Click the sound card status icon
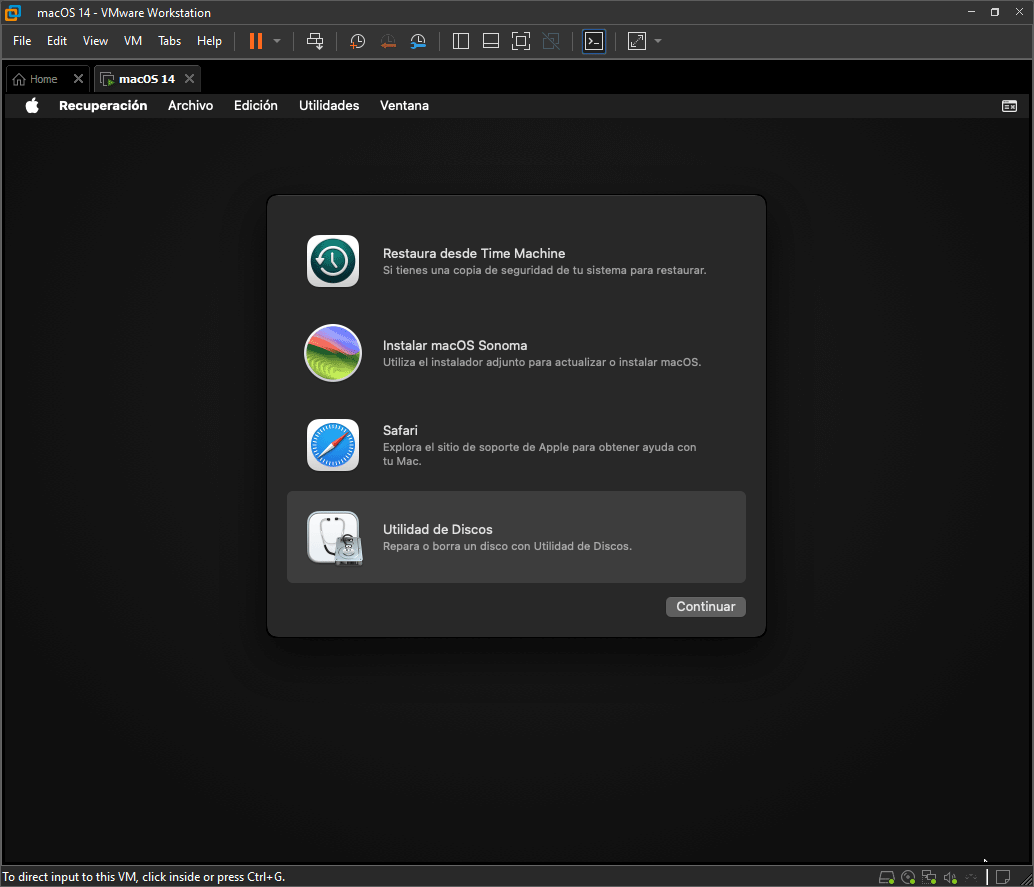 (x=950, y=877)
